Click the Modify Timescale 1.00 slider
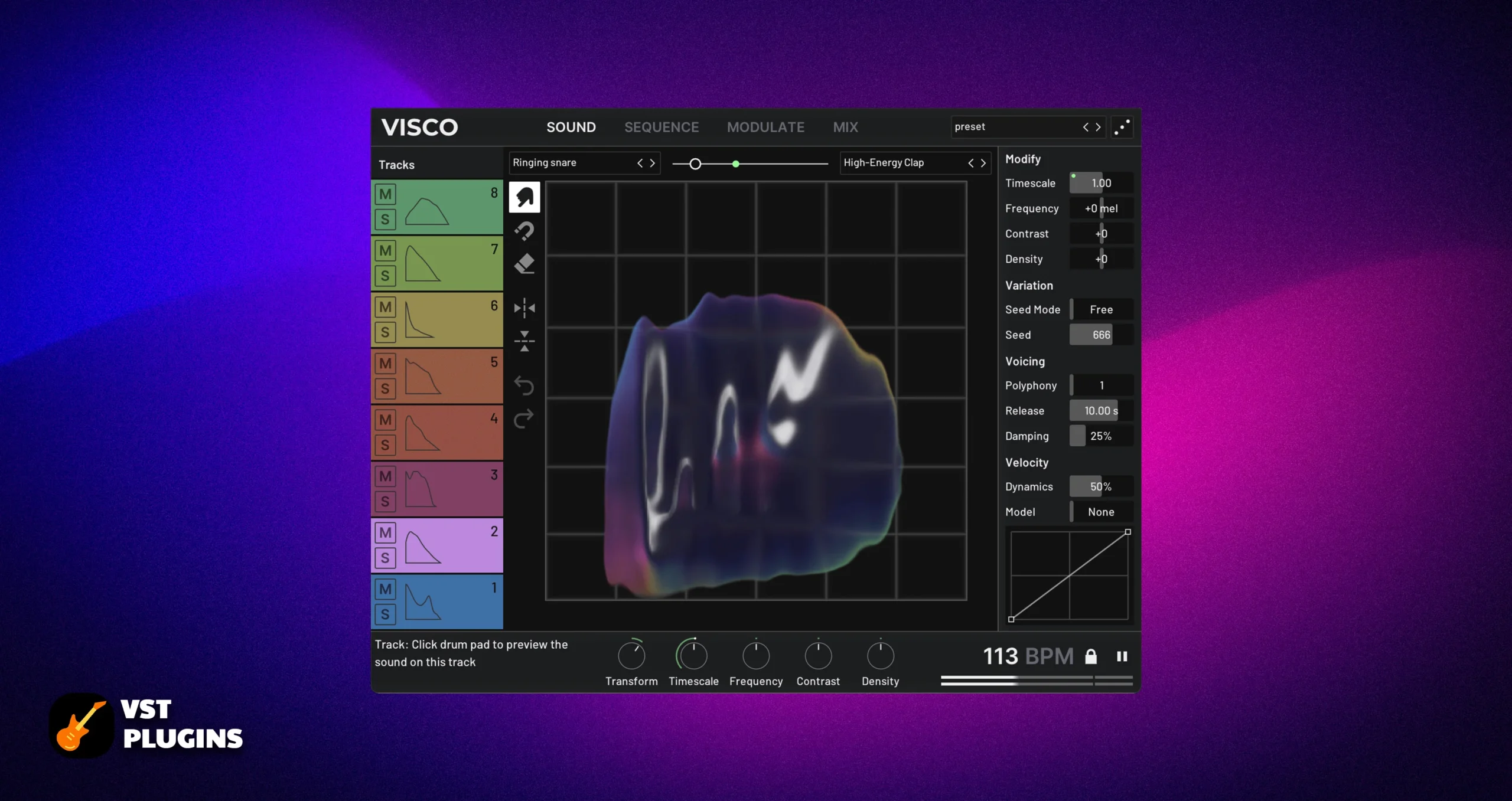This screenshot has width=1512, height=801. point(1101,183)
